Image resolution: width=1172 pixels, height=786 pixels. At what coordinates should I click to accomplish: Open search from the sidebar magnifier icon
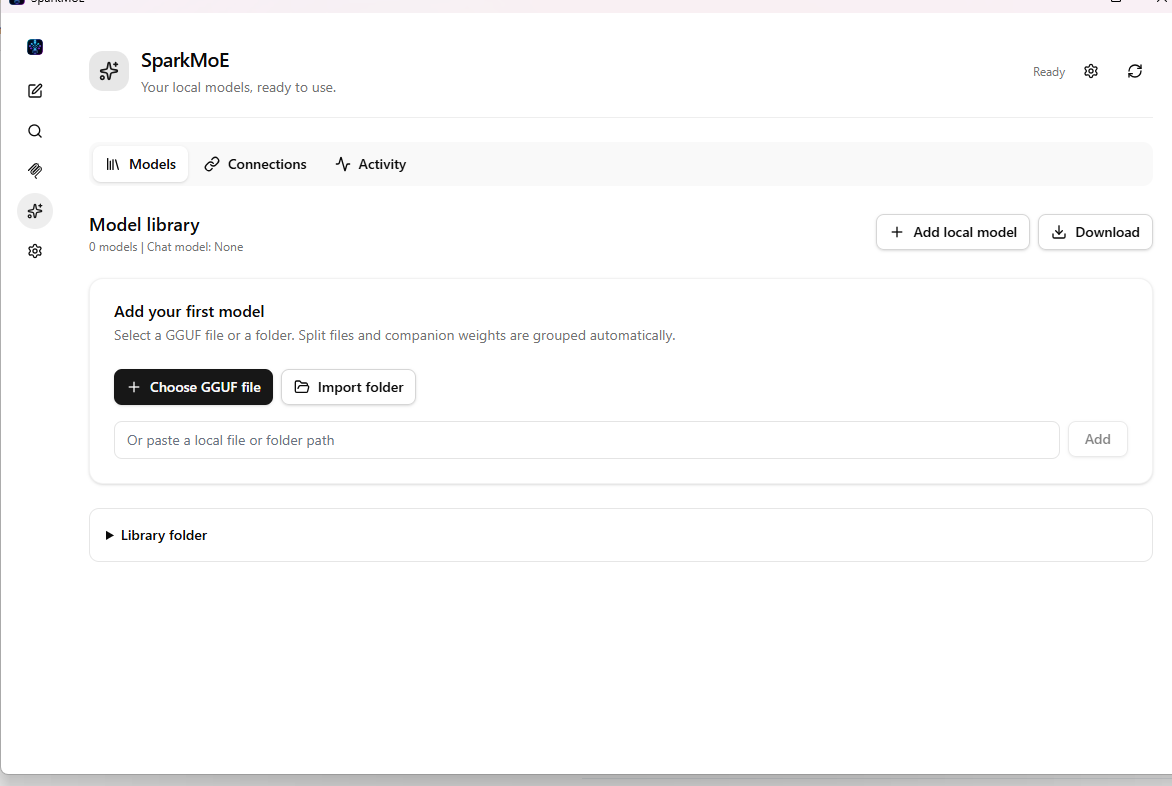click(35, 131)
